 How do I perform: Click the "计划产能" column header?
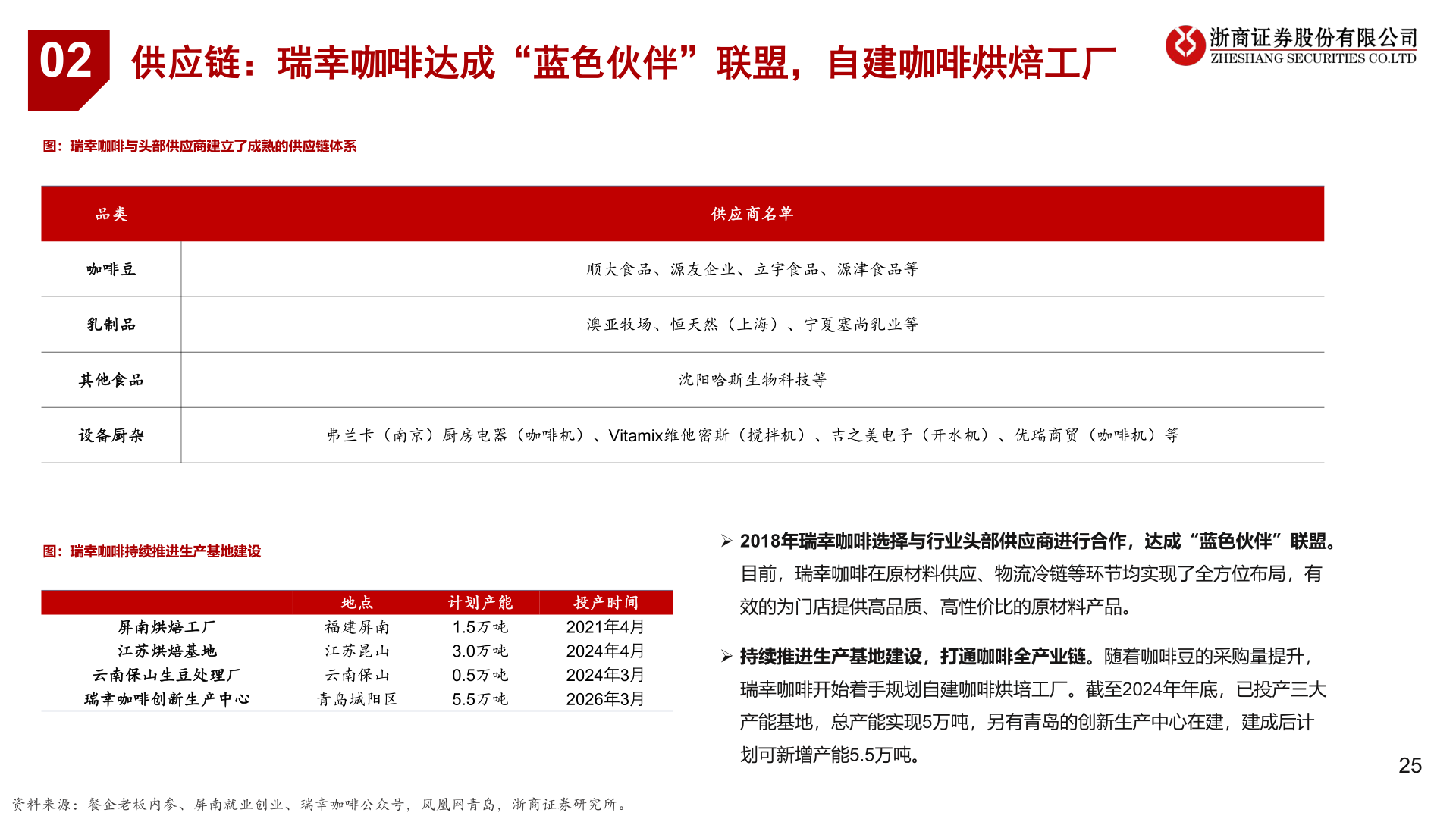[x=480, y=603]
